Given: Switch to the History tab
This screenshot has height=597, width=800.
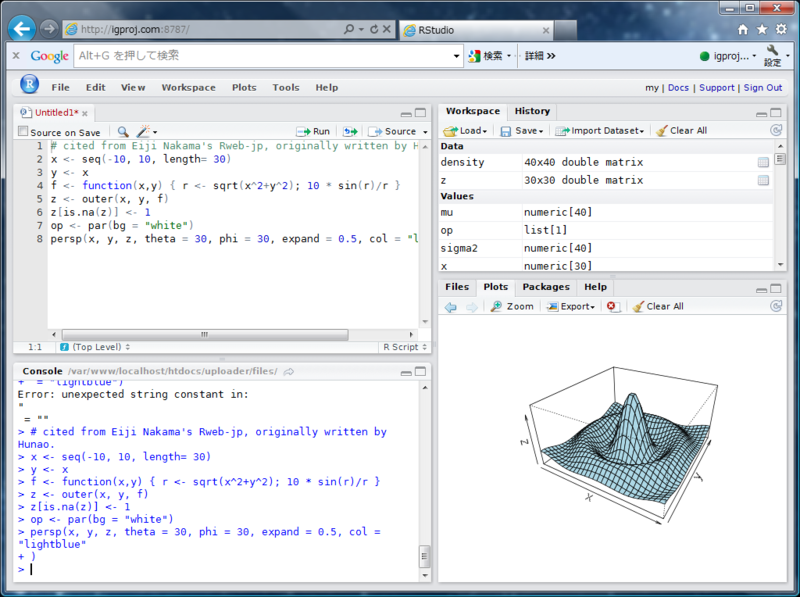Looking at the screenshot, I should [x=532, y=111].
